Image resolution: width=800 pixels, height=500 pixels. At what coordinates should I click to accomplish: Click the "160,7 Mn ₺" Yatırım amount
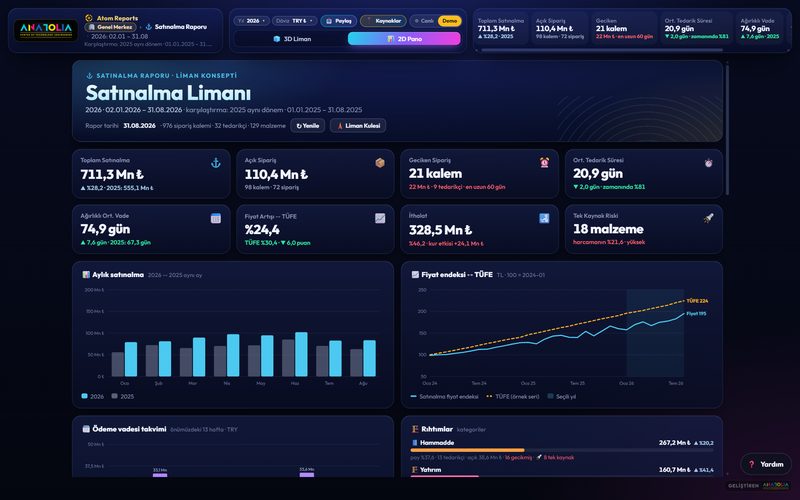pos(674,470)
